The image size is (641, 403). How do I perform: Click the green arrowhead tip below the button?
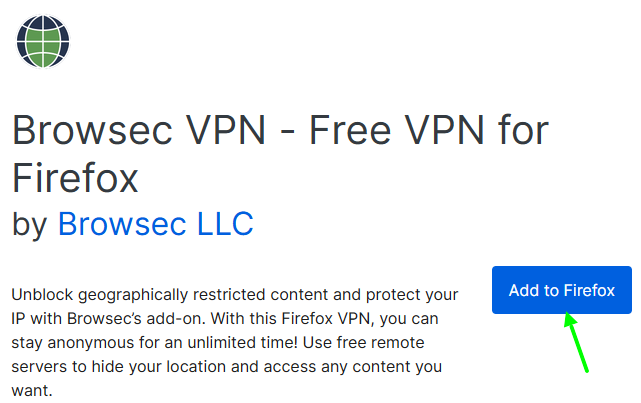coord(567,316)
